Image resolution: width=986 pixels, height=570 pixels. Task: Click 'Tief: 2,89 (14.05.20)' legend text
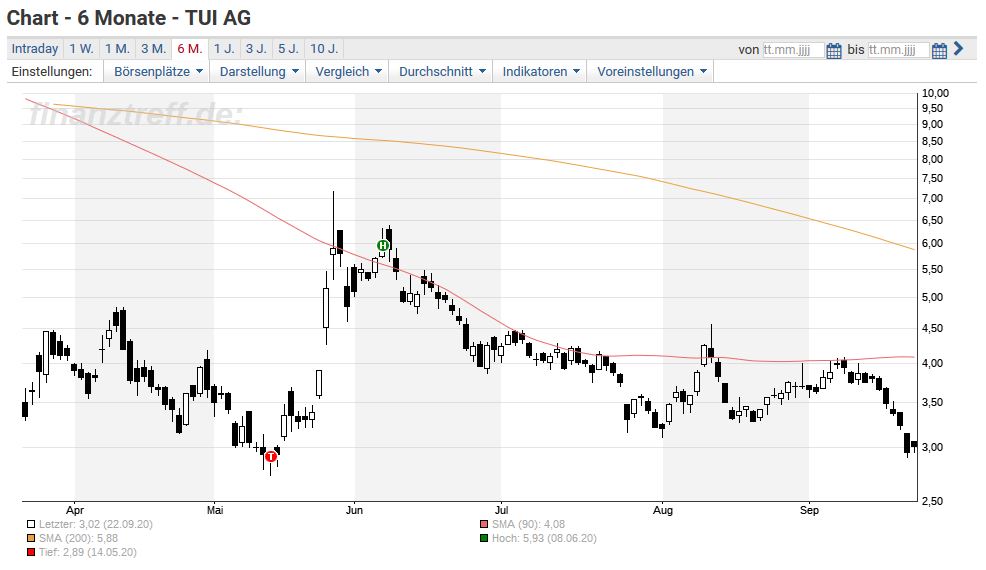coord(87,552)
